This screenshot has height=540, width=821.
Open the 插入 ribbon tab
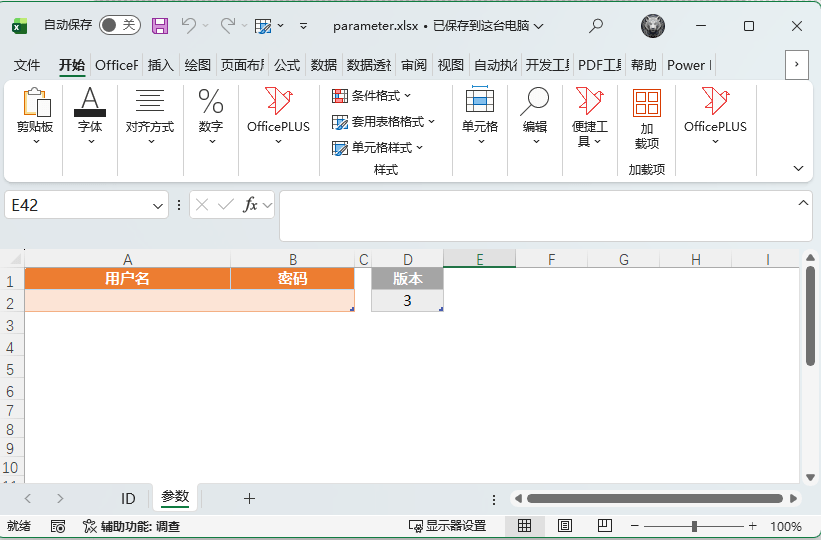pyautogui.click(x=160, y=65)
